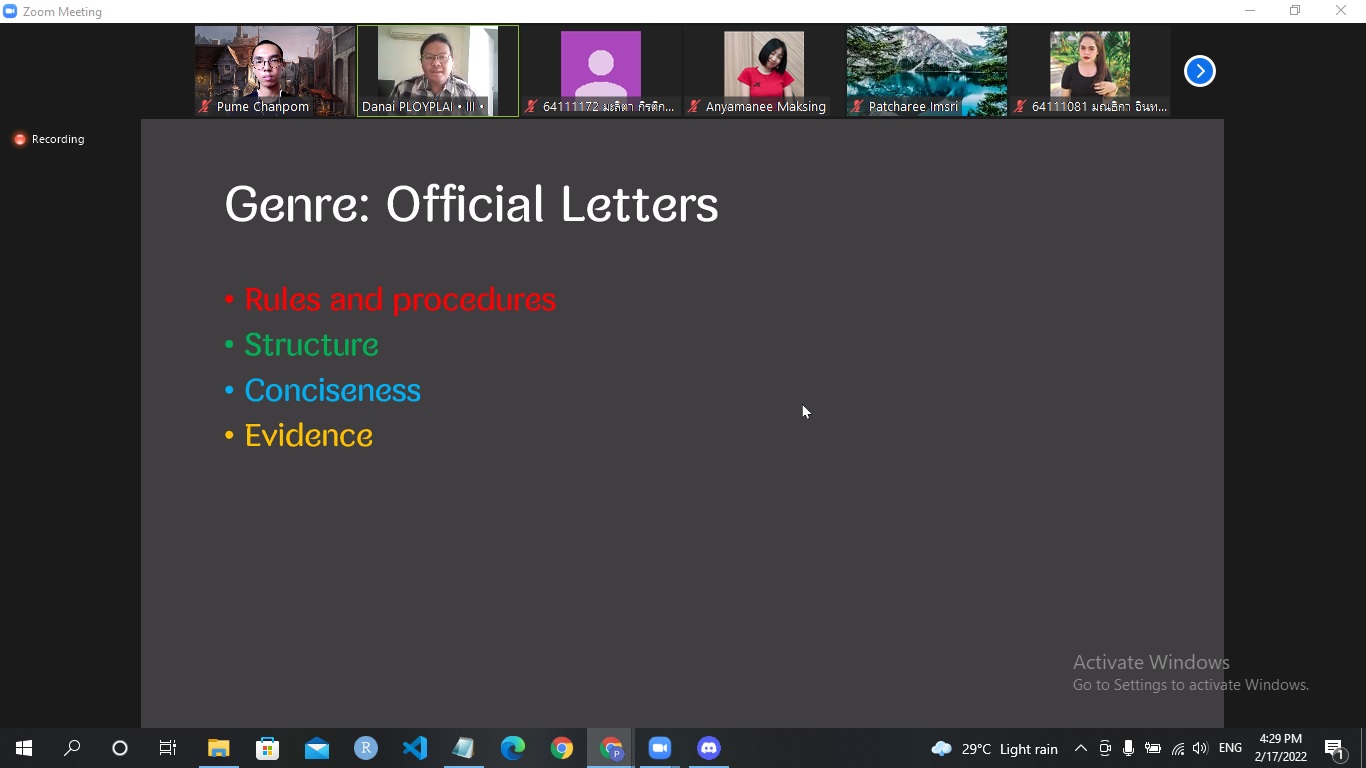The width and height of the screenshot is (1366, 768).
Task: Open the R application taskbar icon
Action: coord(366,748)
